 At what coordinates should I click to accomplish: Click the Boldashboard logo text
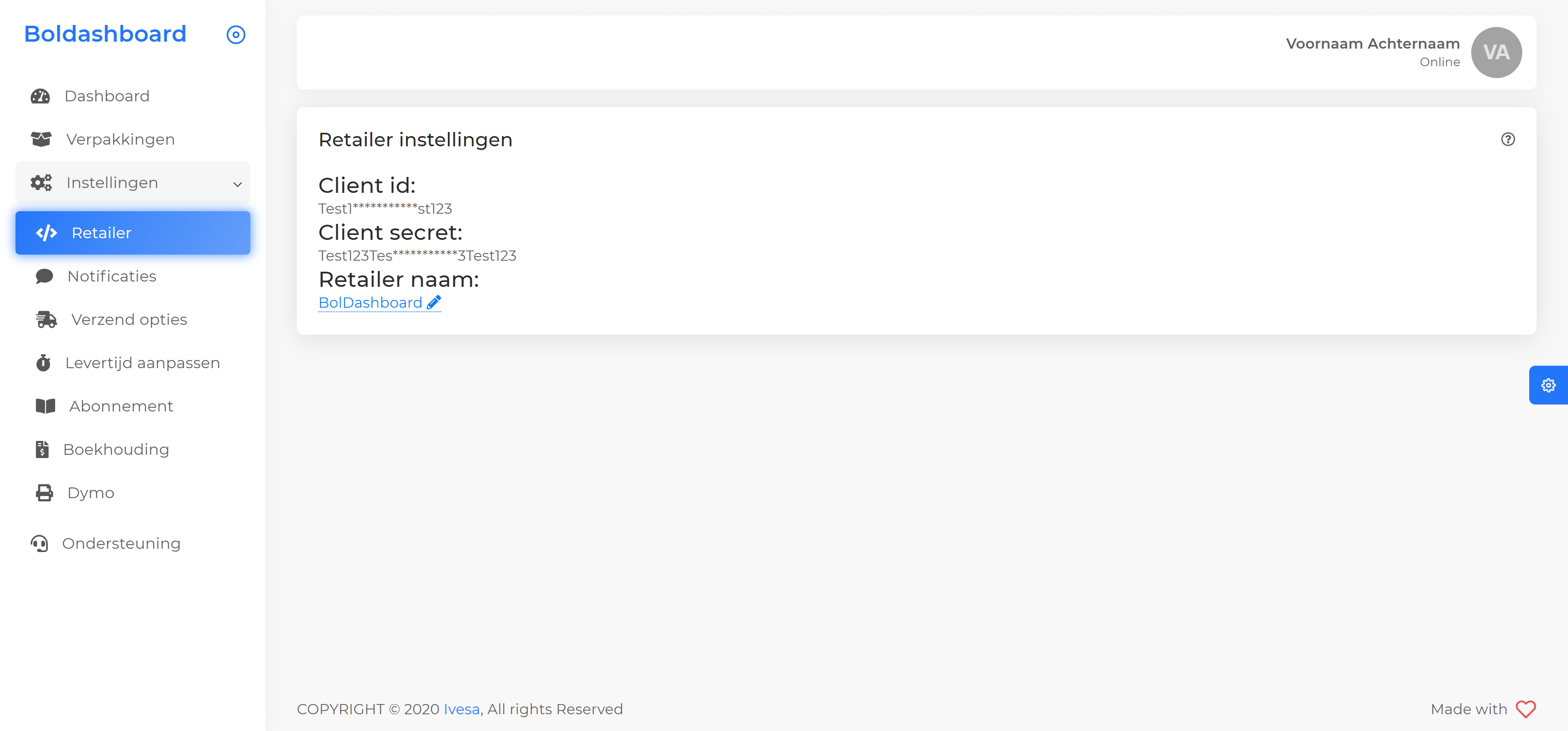point(105,34)
